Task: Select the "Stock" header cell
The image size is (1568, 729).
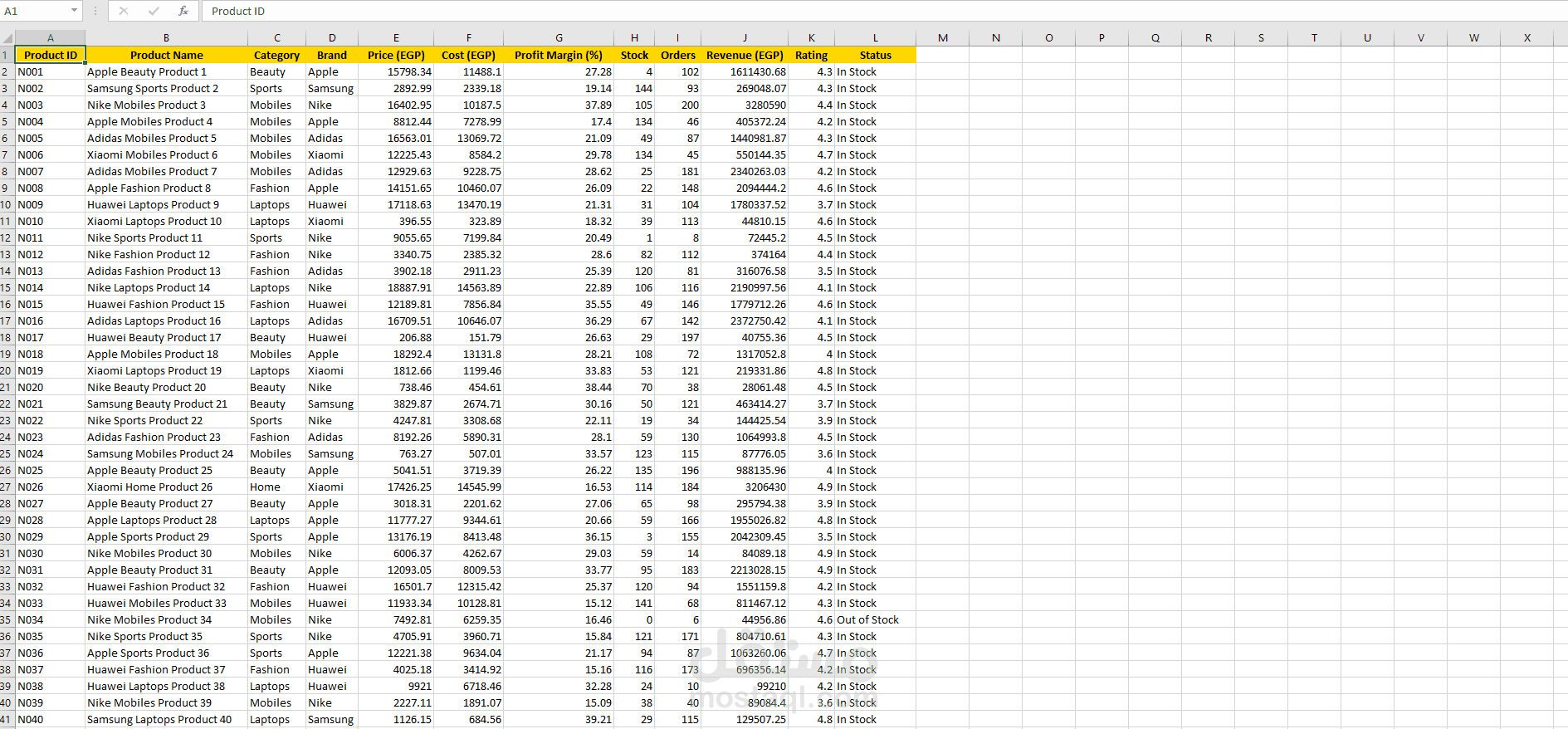Action: pyautogui.click(x=634, y=55)
